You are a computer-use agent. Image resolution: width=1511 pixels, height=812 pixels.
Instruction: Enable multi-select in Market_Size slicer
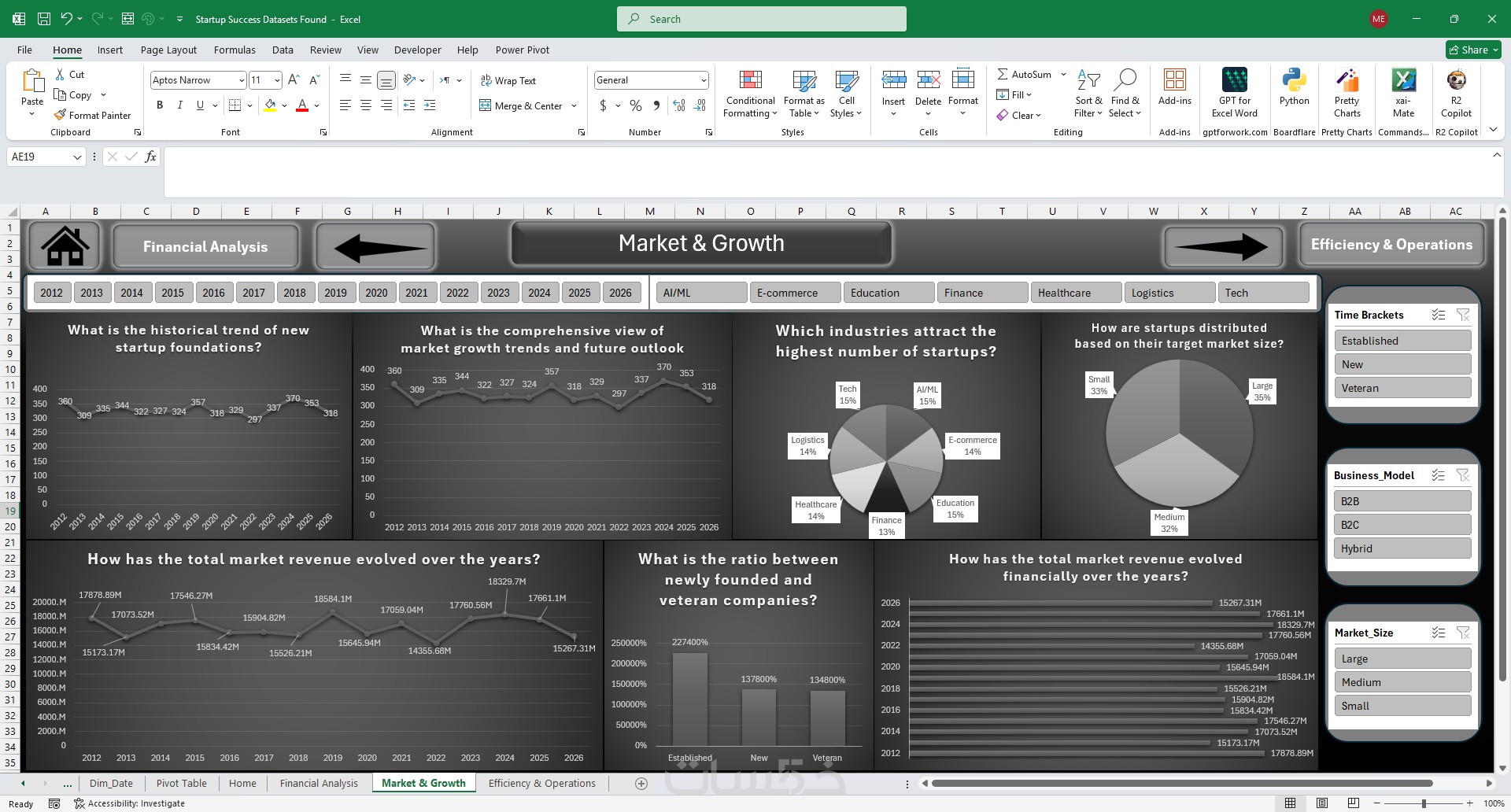tap(1439, 633)
